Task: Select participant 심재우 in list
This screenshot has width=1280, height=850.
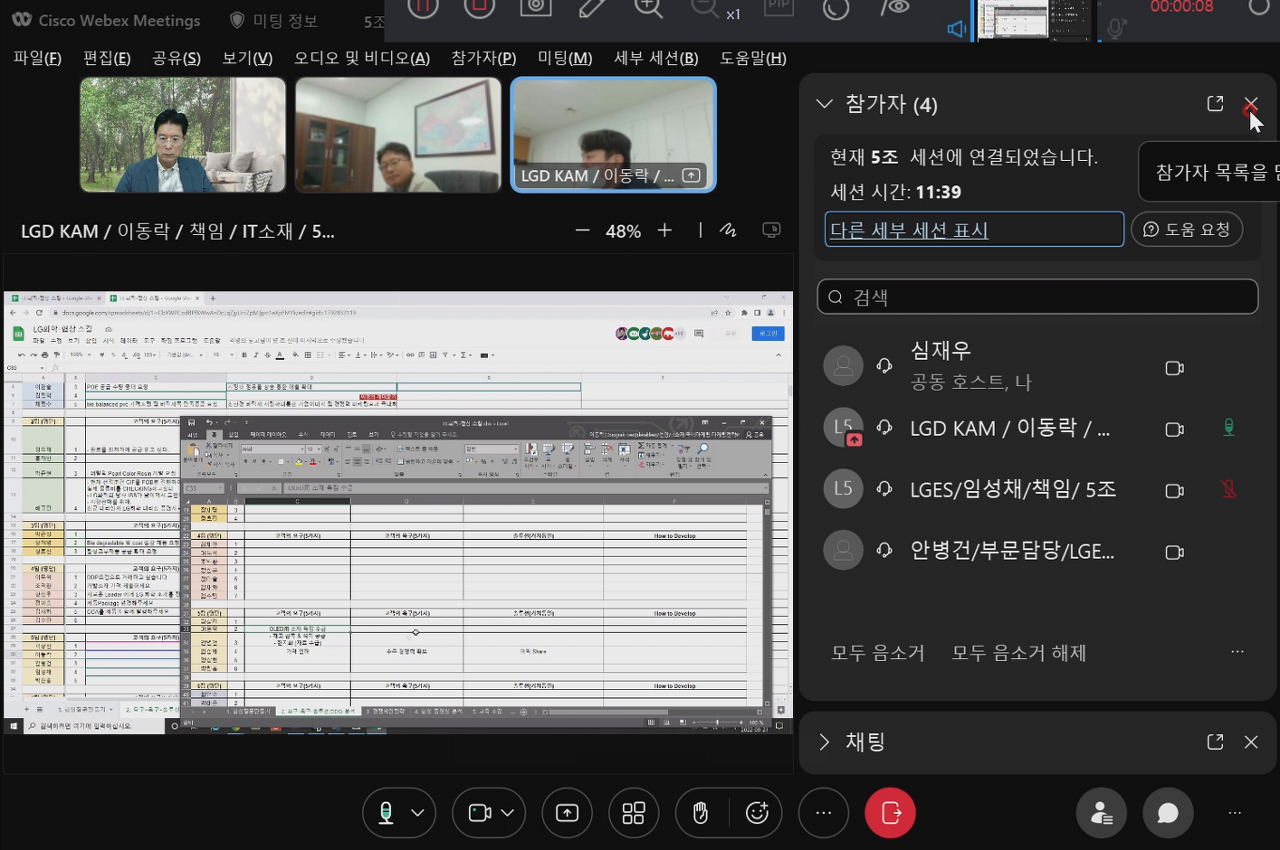Action: (1037, 366)
